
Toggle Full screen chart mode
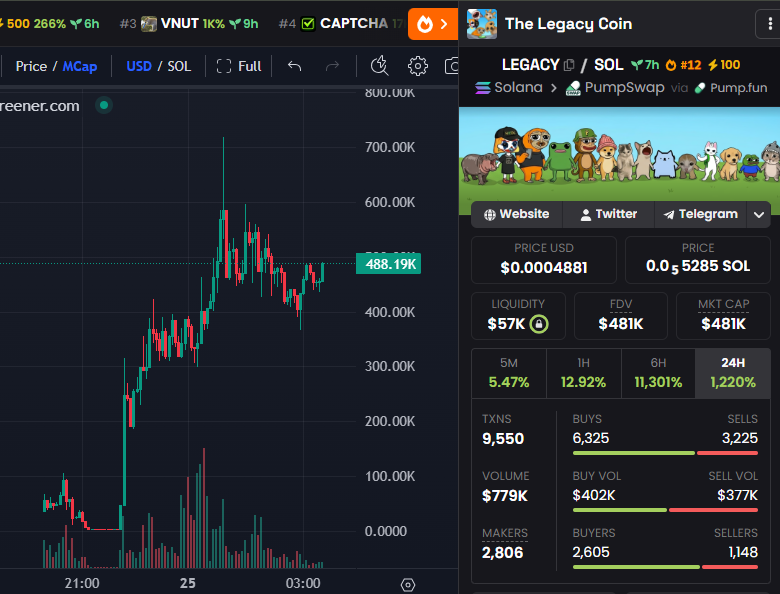239,66
